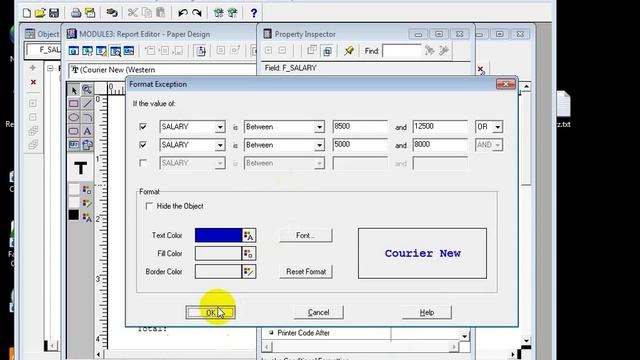
Task: Click the Paper Design view icon in Report Editor toolbar
Action: 116,51
